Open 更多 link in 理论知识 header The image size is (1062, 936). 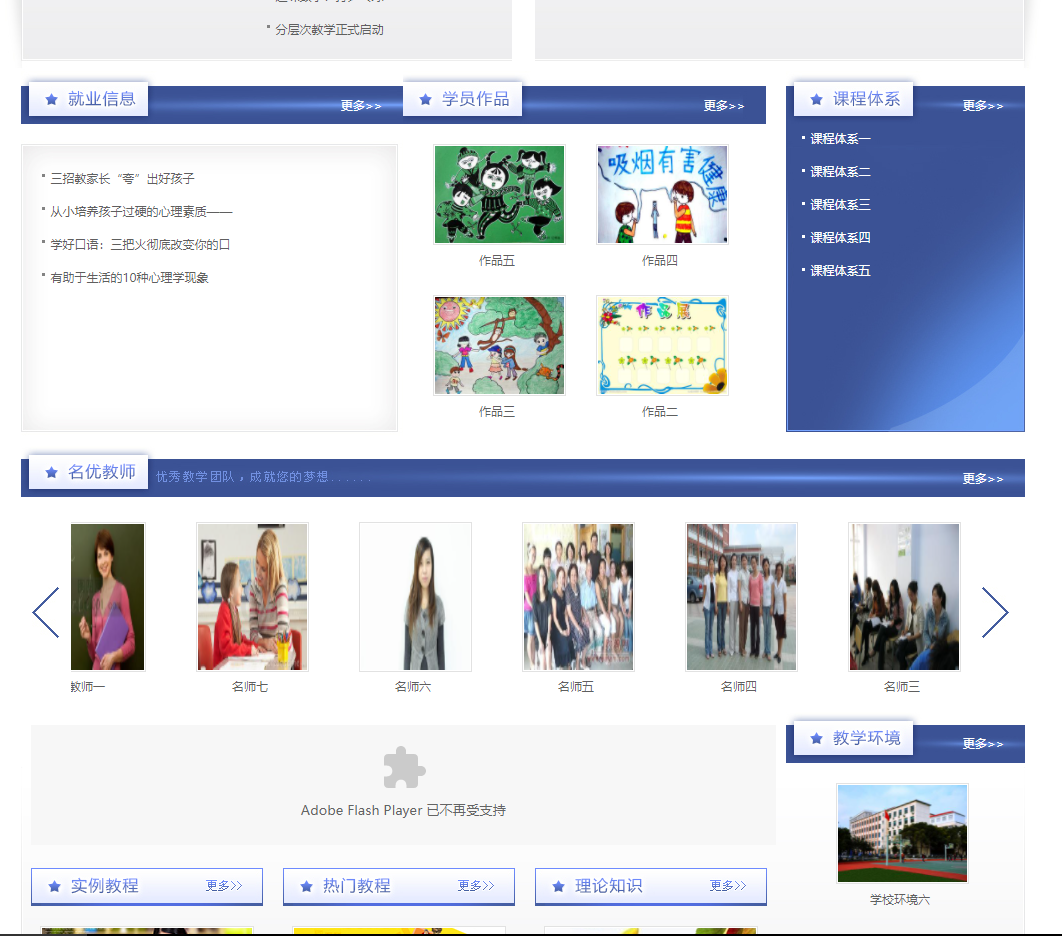pyautogui.click(x=728, y=885)
